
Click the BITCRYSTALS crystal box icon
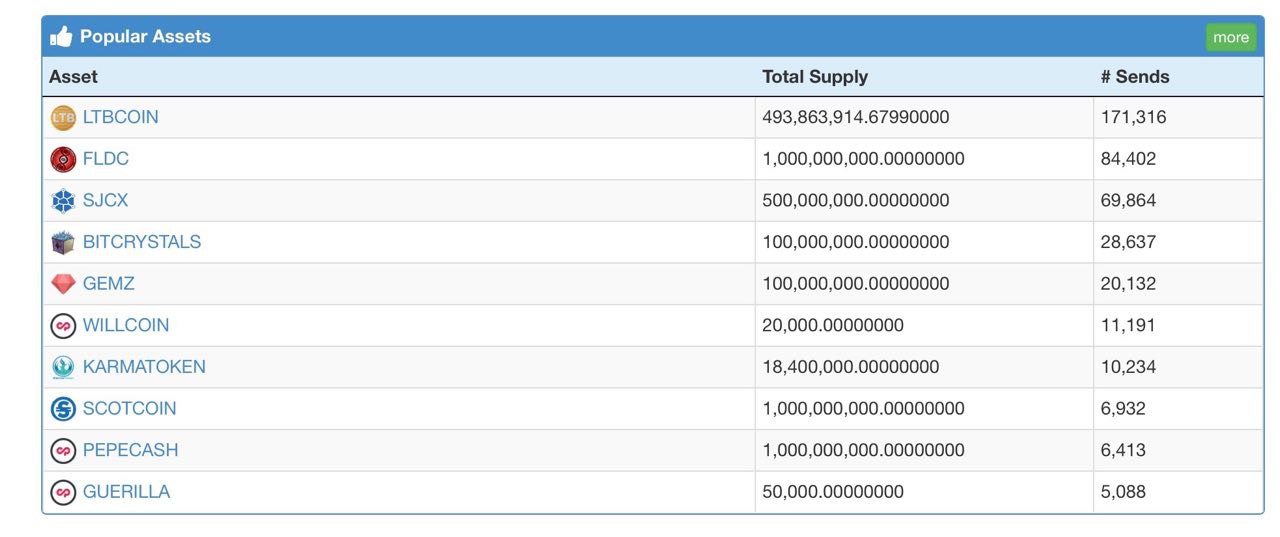tap(63, 242)
